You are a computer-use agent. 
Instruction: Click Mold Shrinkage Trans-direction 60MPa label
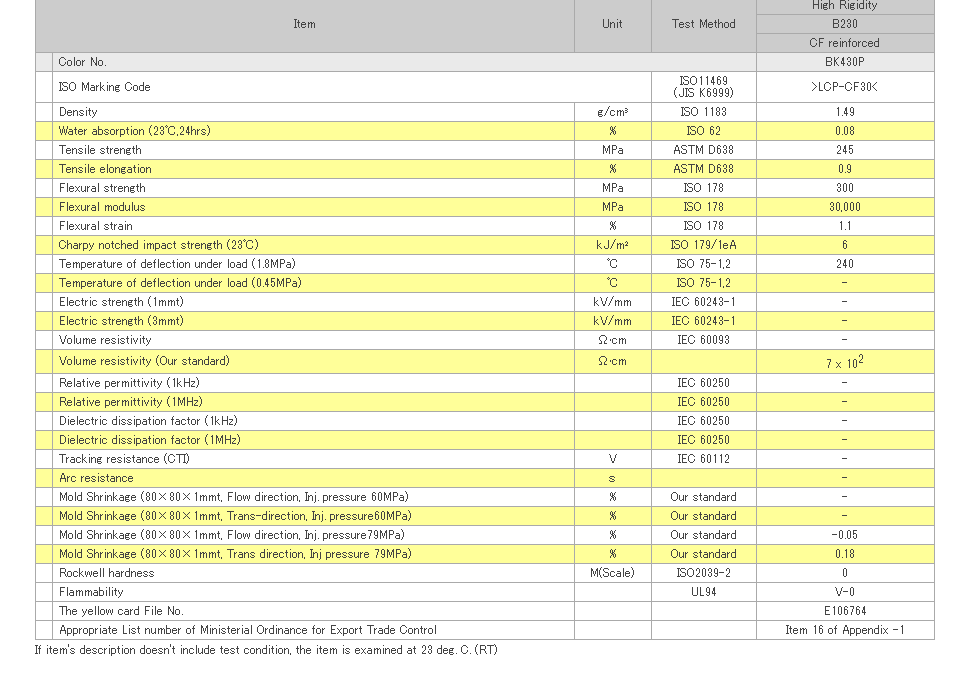[235, 516]
